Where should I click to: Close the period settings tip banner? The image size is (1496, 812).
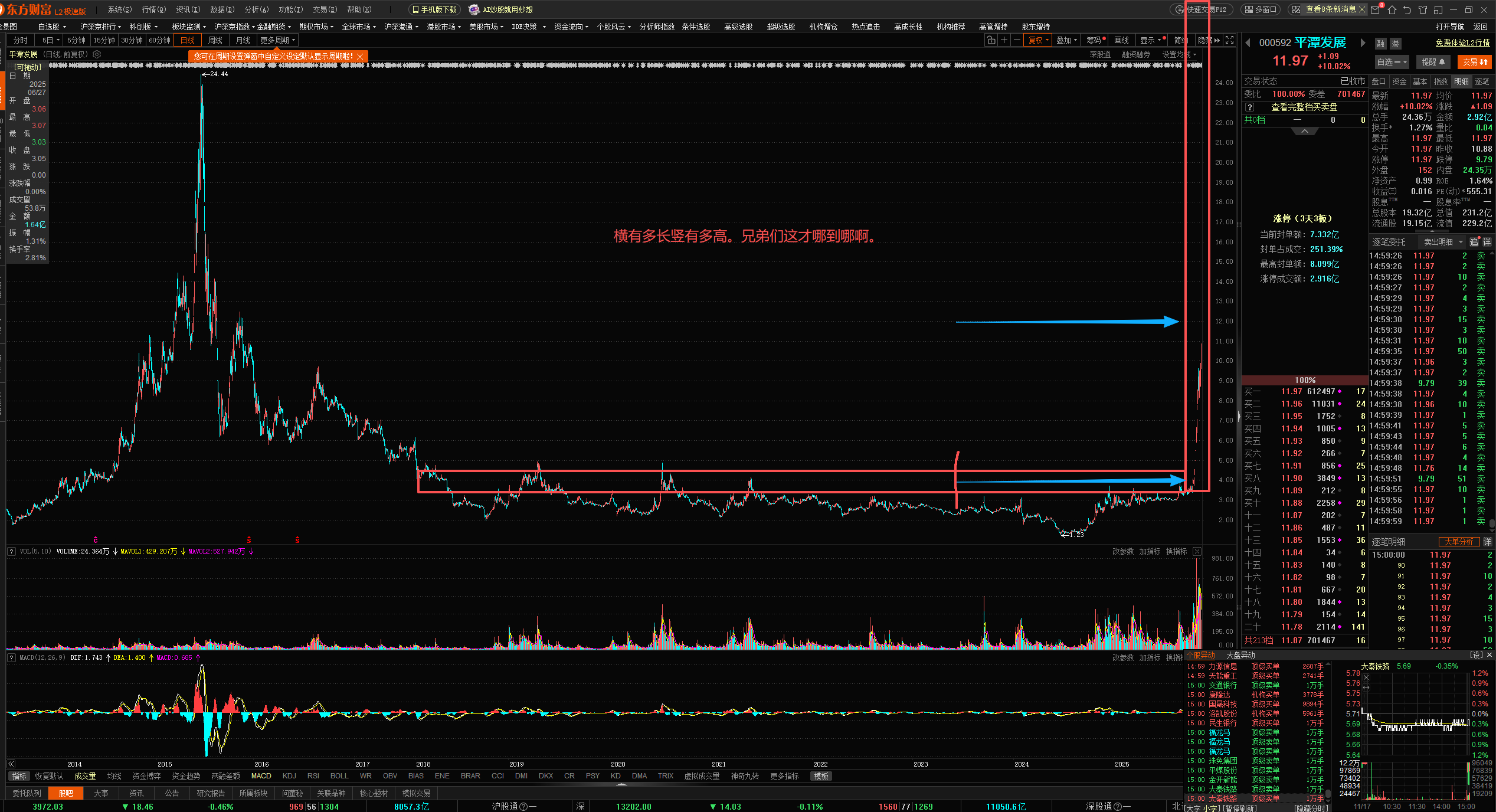[x=360, y=57]
